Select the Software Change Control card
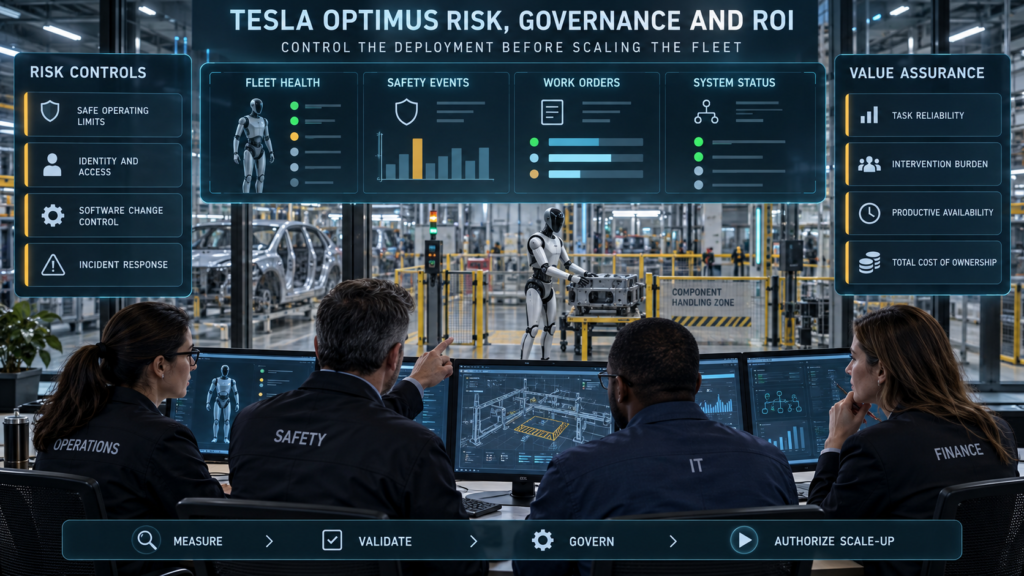1024x576 pixels. (103, 215)
